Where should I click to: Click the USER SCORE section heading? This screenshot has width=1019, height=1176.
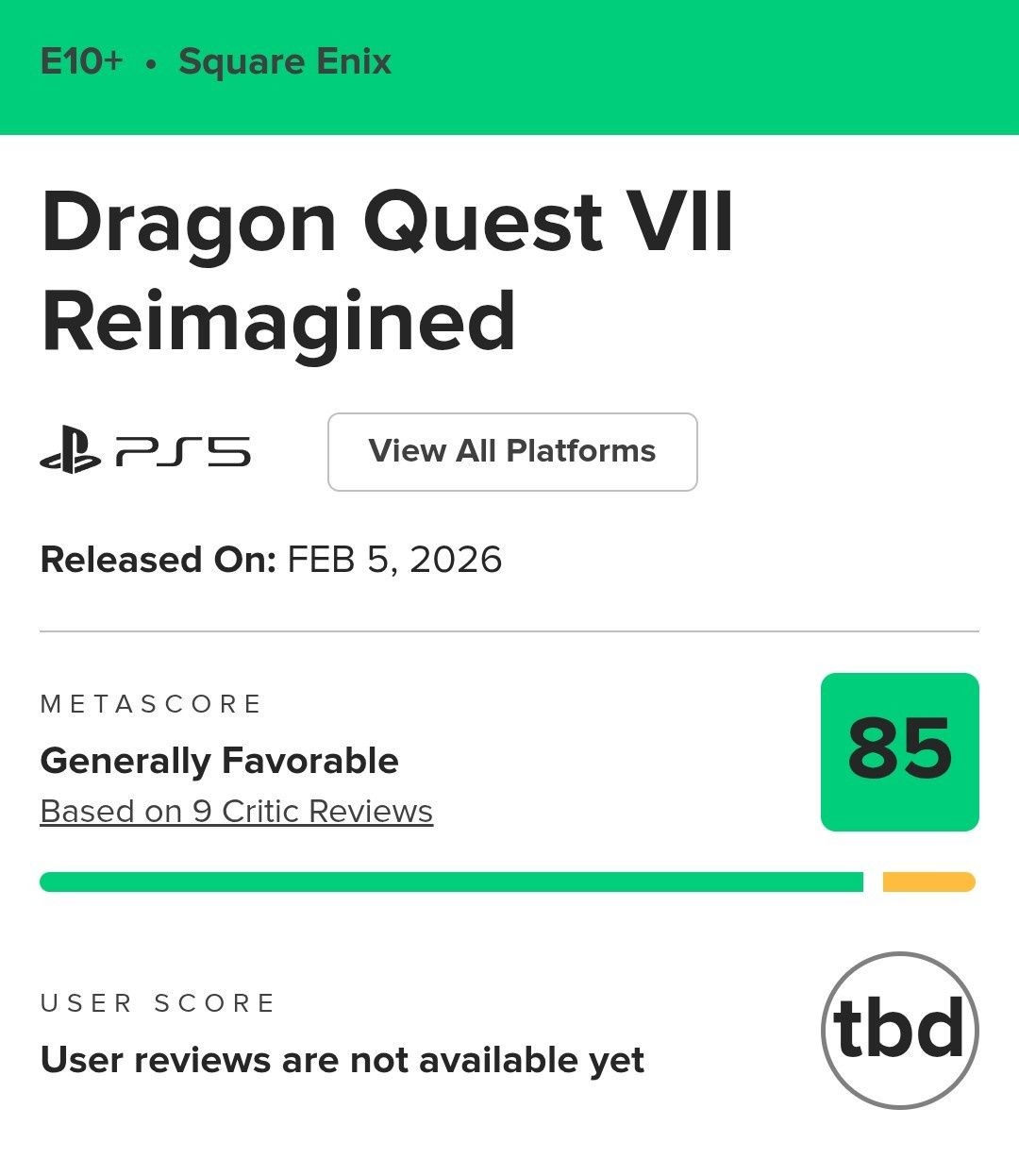click(x=158, y=1002)
